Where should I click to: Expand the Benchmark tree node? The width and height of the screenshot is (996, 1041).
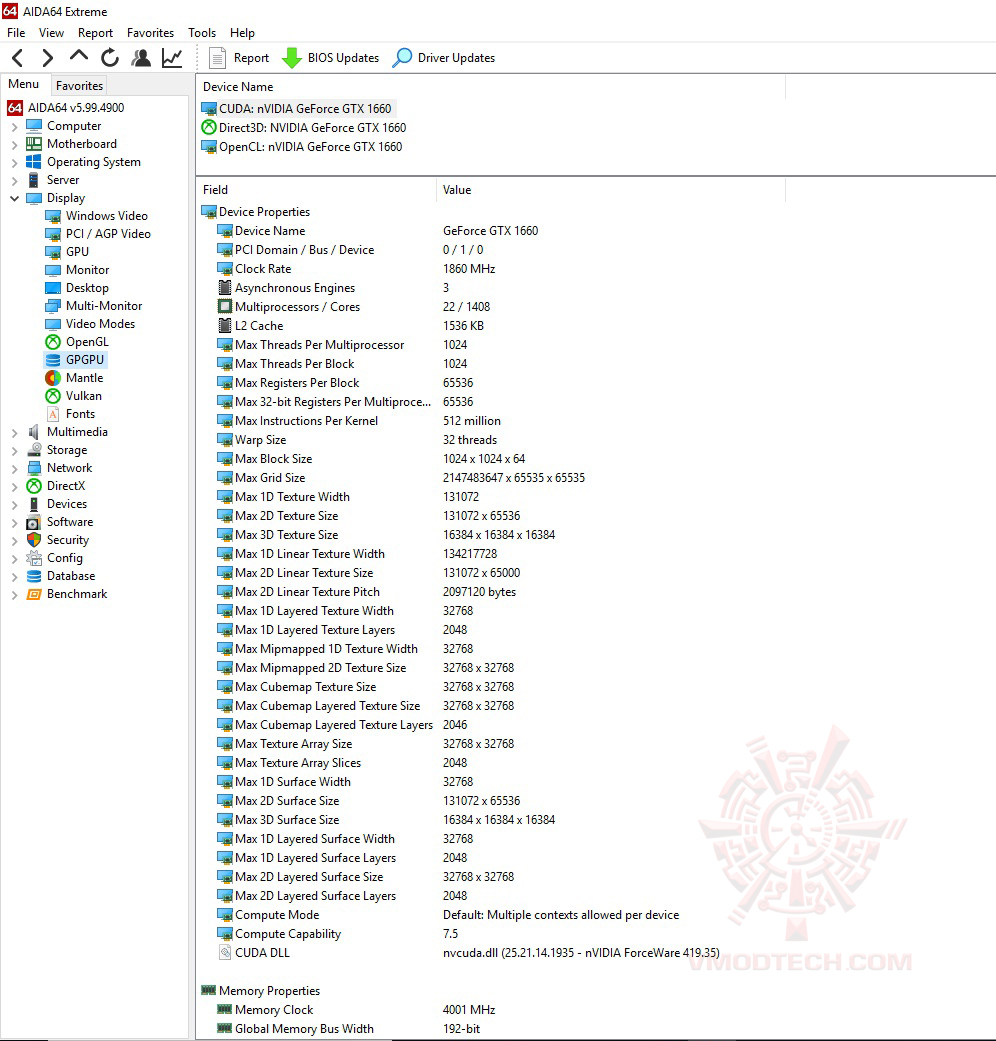(15, 594)
